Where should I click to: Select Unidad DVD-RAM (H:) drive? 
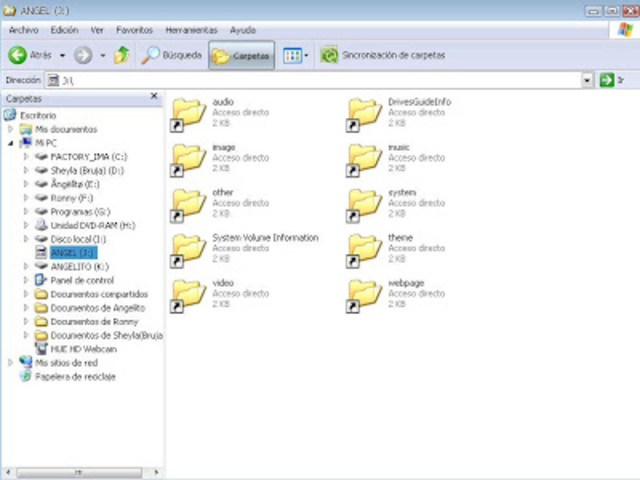point(93,225)
